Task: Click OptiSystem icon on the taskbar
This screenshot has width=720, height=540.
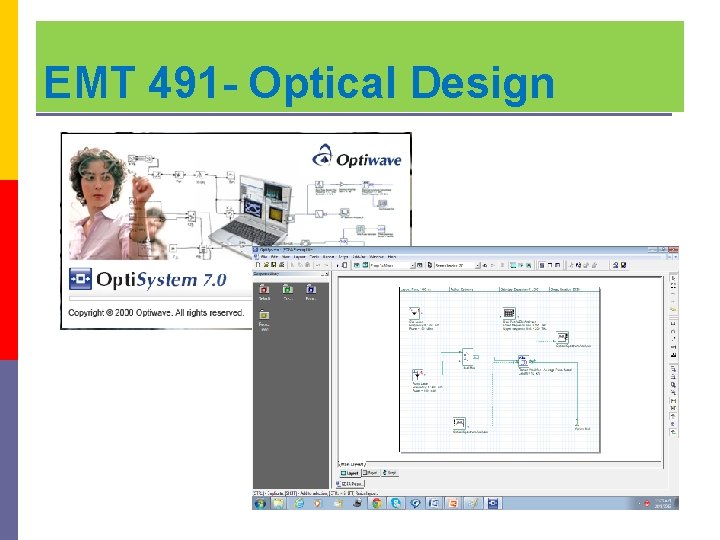Action: point(493,503)
